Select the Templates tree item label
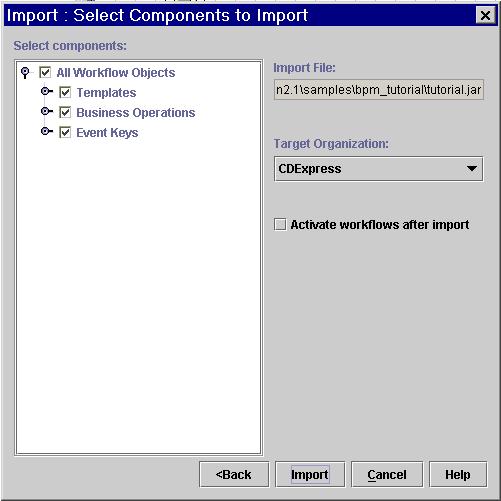Screen dimensions: 501x501 [x=106, y=93]
